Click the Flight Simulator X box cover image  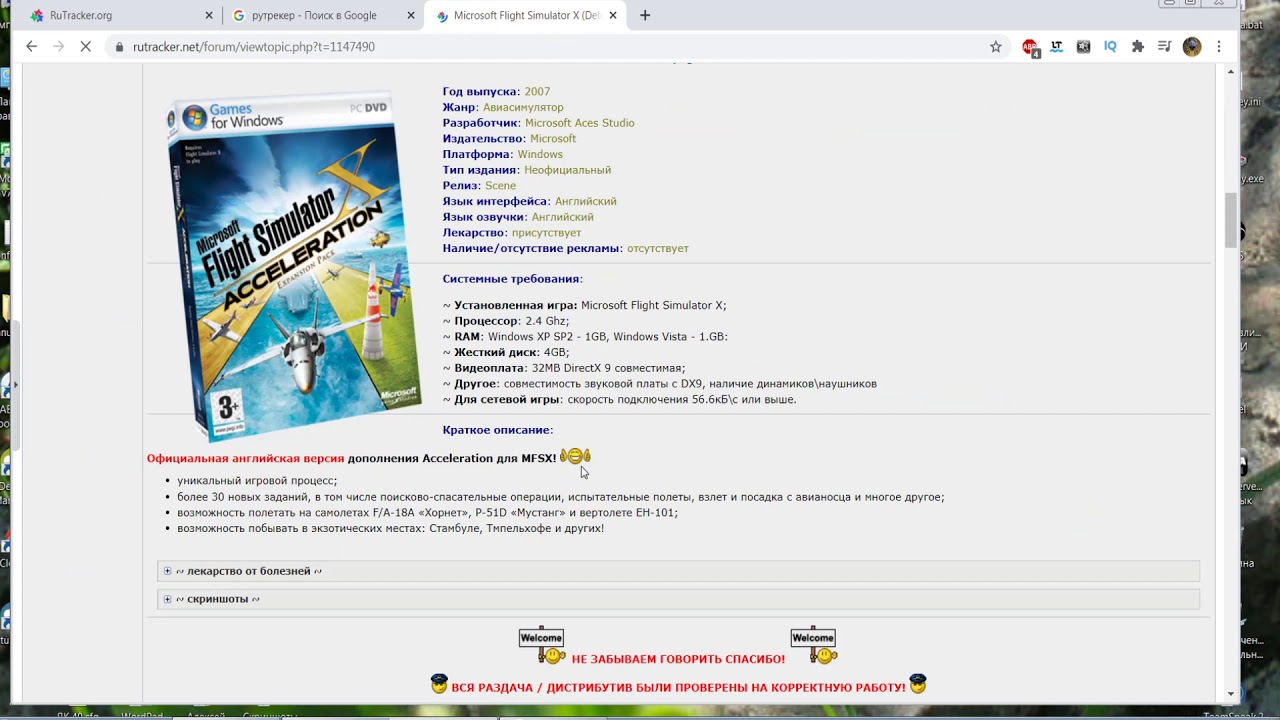tap(294, 266)
